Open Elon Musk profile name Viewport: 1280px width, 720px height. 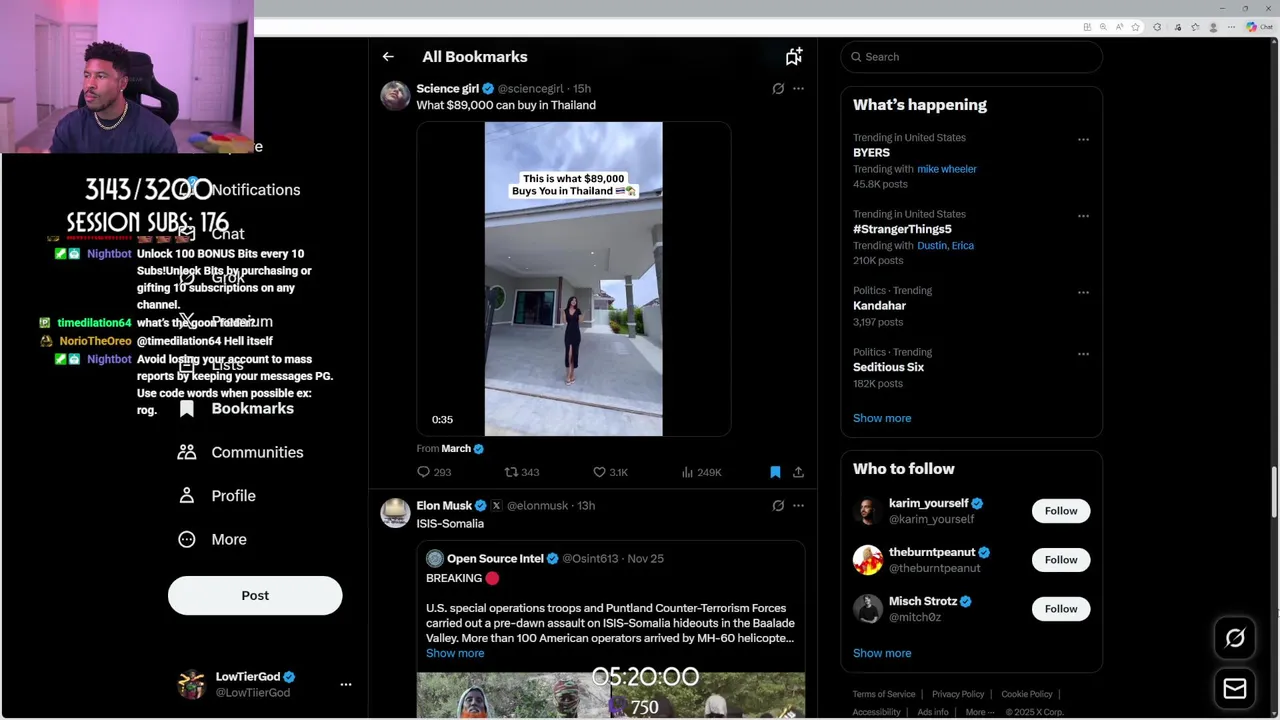point(444,506)
